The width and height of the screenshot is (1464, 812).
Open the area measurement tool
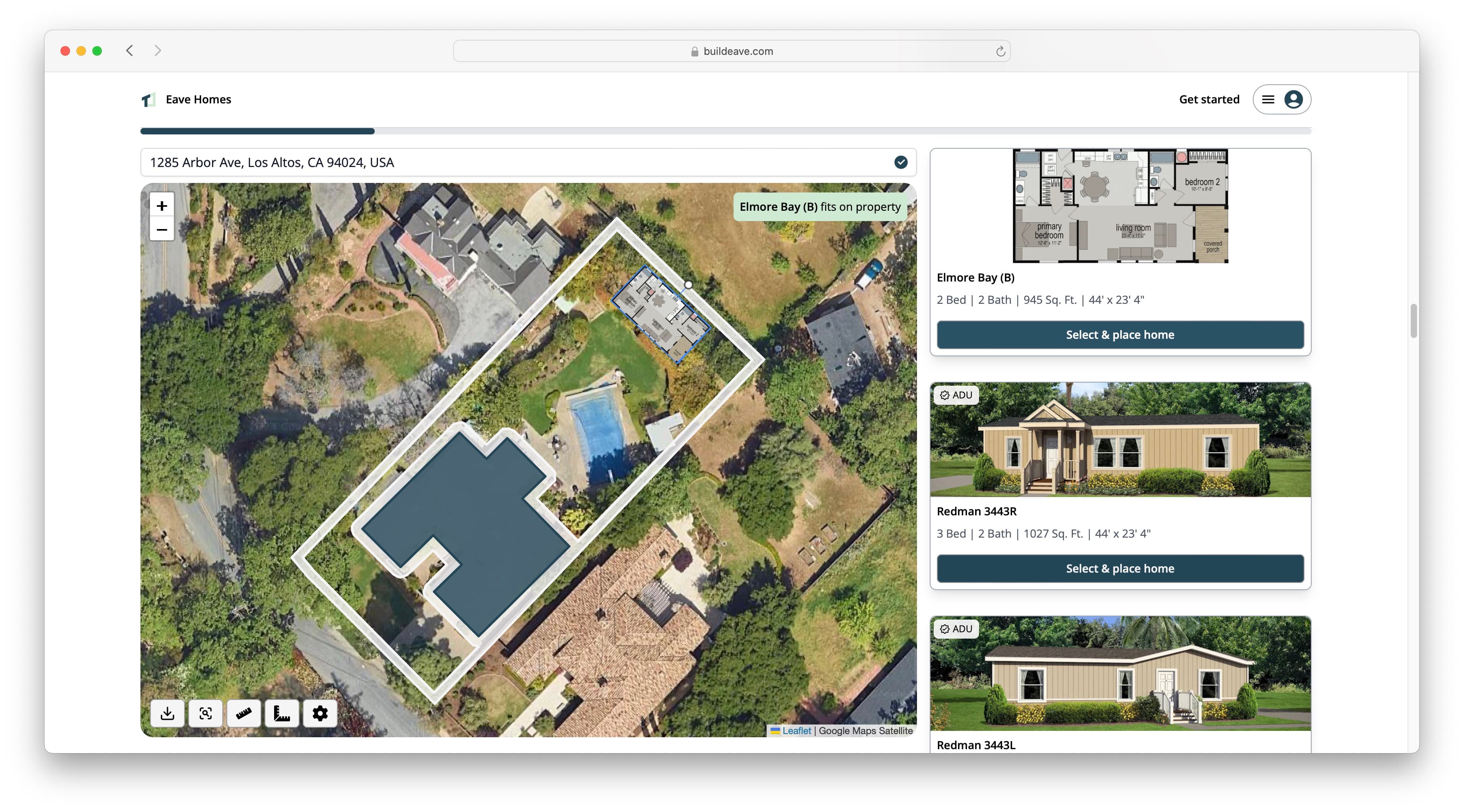(282, 713)
